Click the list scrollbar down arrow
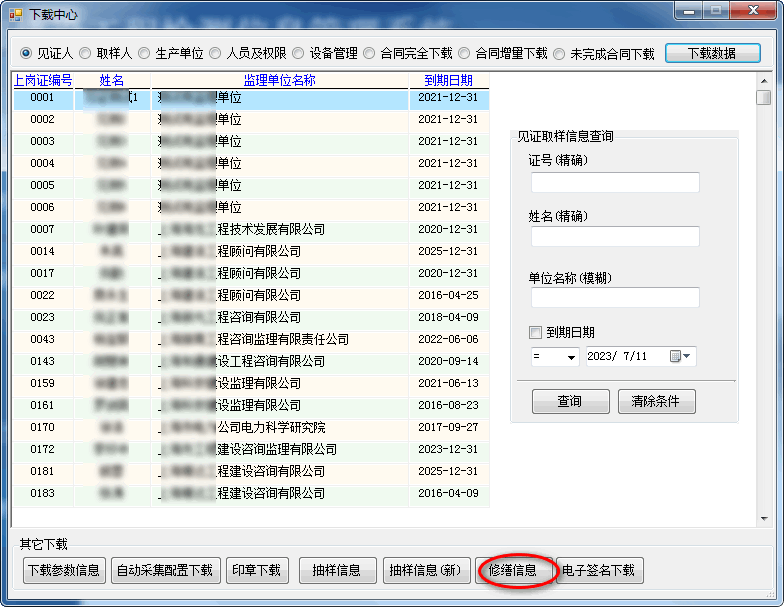784x607 pixels. [x=764, y=519]
